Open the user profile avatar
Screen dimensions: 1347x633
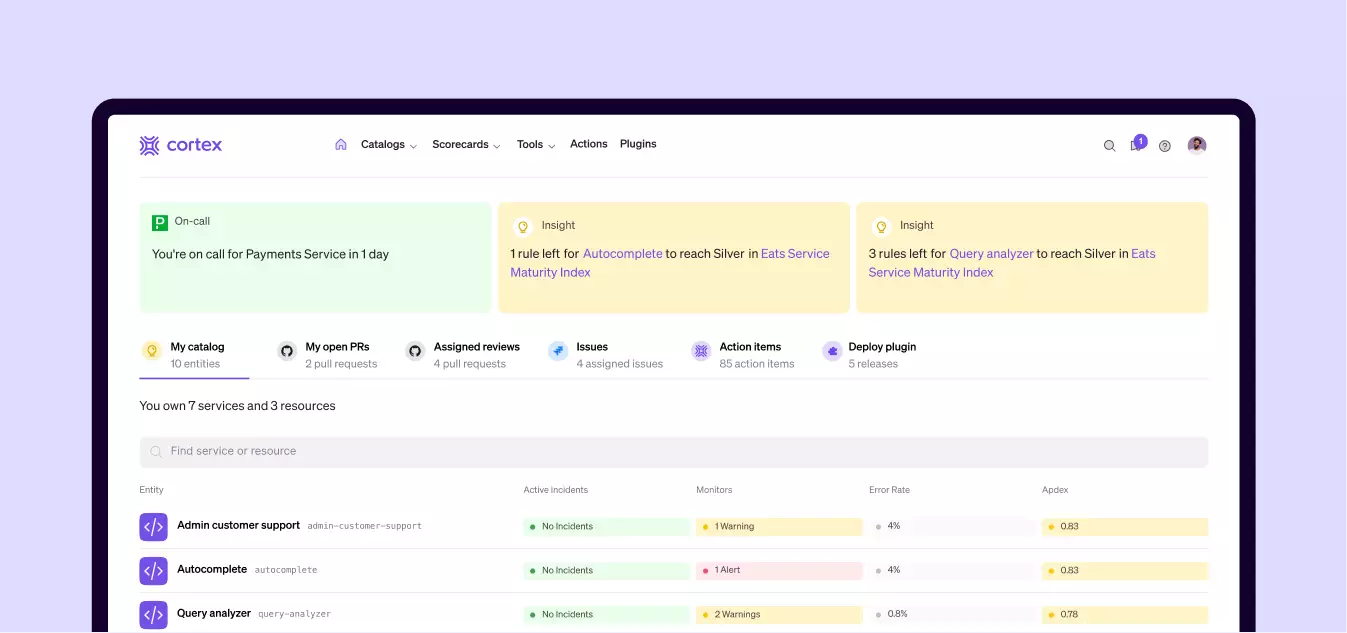(x=1196, y=145)
